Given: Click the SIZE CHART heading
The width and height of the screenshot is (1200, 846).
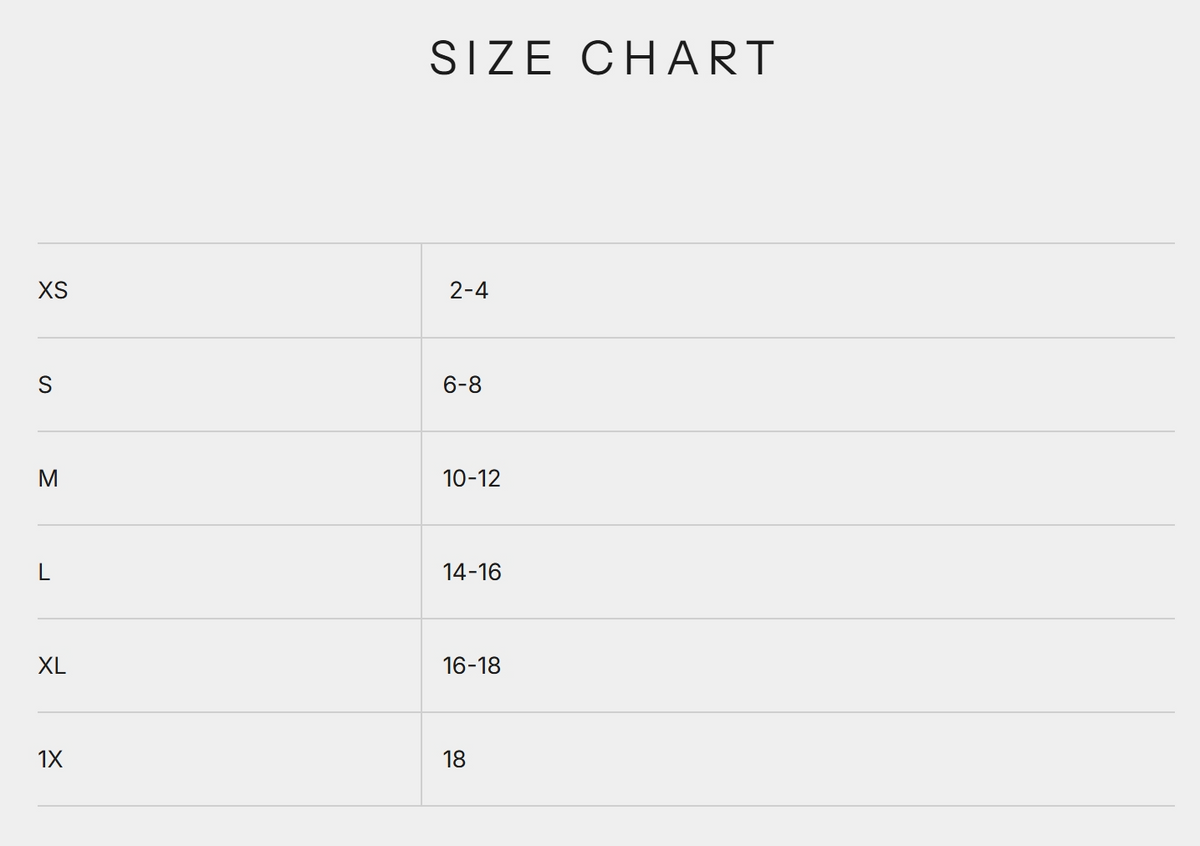Looking at the screenshot, I should 603,58.
